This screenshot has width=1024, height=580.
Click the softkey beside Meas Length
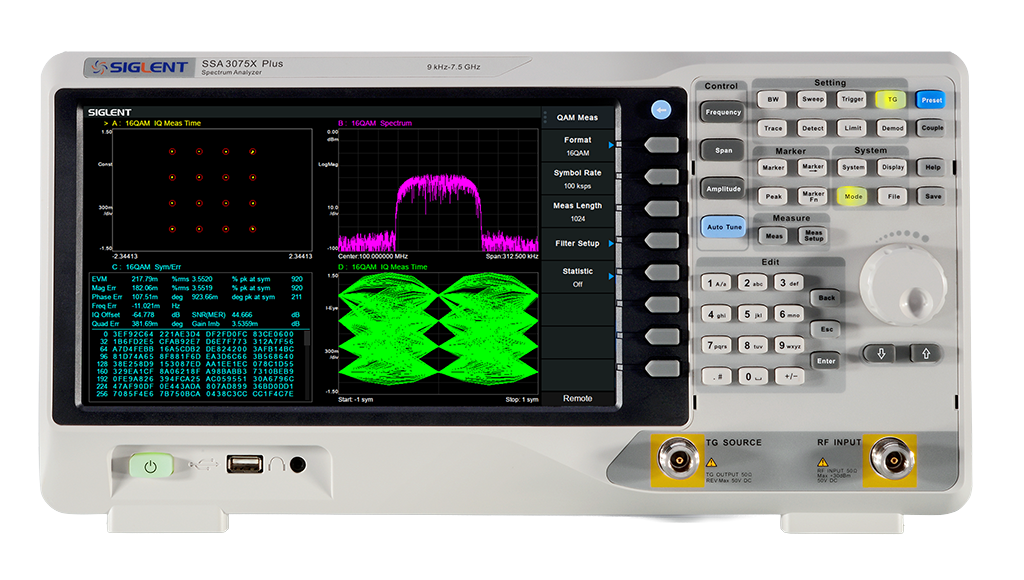tap(661, 209)
